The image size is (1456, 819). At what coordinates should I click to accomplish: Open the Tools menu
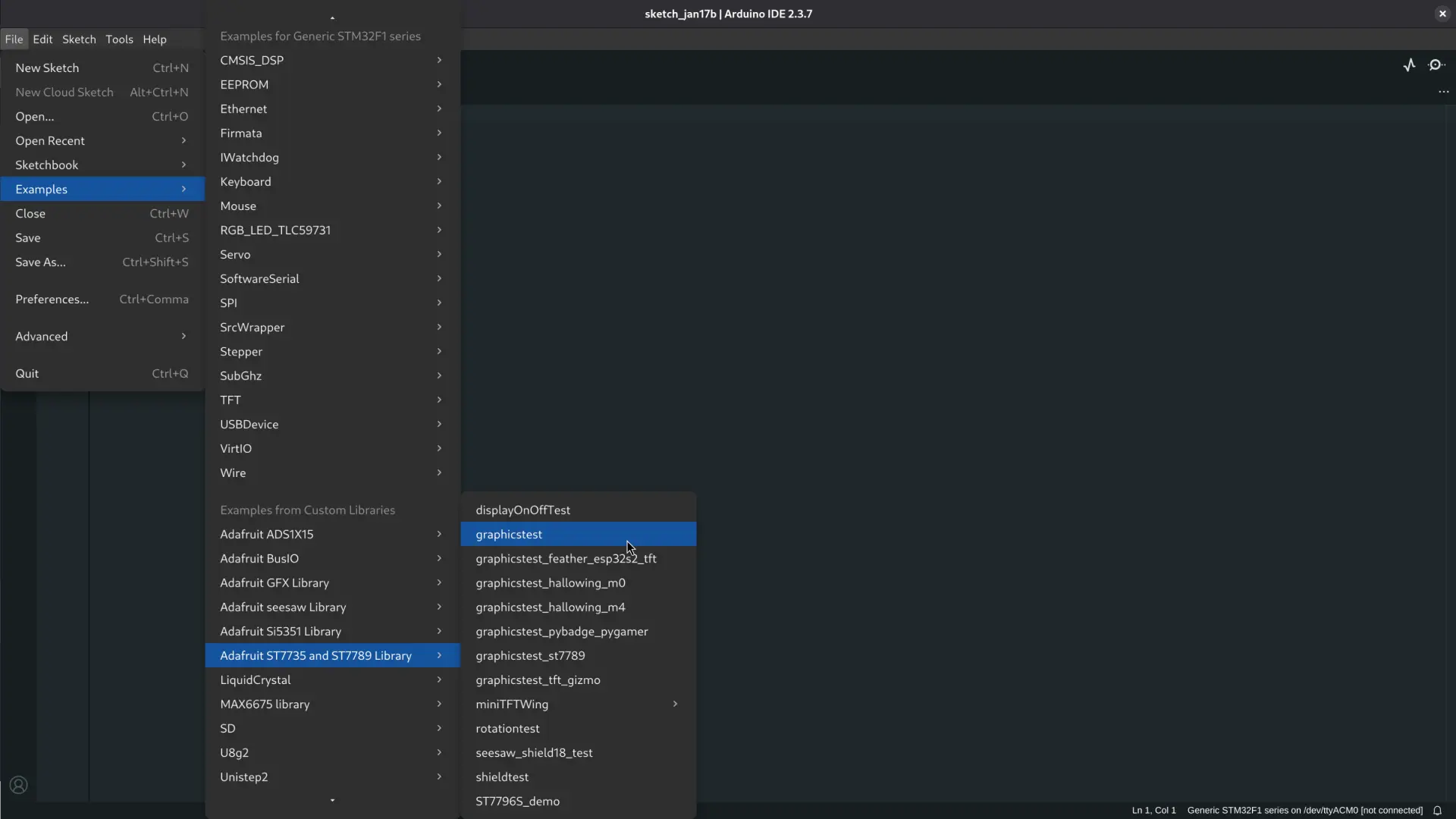coord(119,39)
